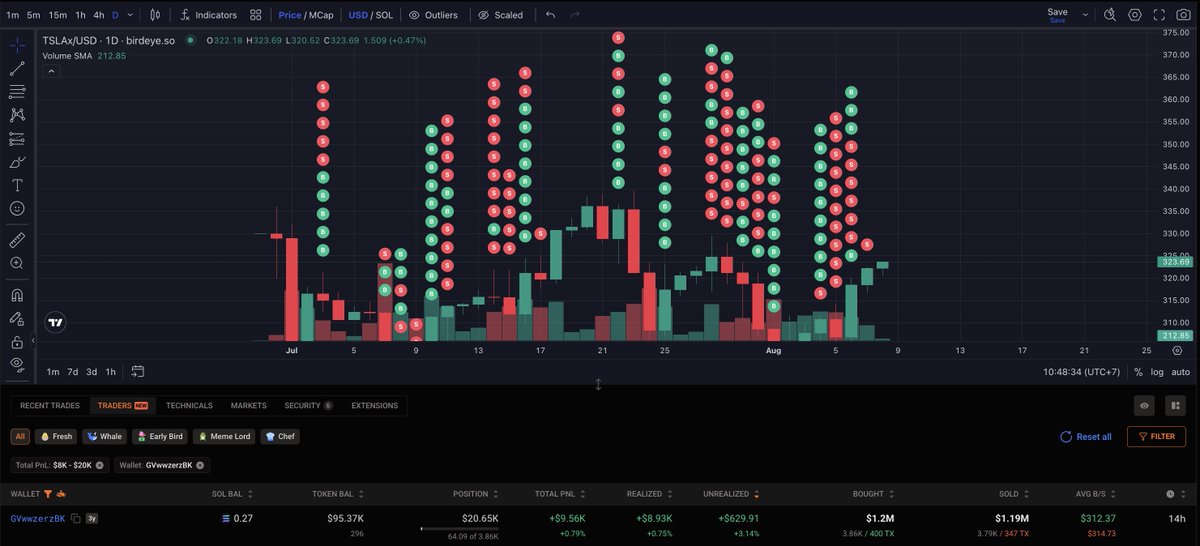This screenshot has height=546, width=1200.
Task: Open chart settings hexagon icon
Action: pyautogui.click(x=1135, y=15)
